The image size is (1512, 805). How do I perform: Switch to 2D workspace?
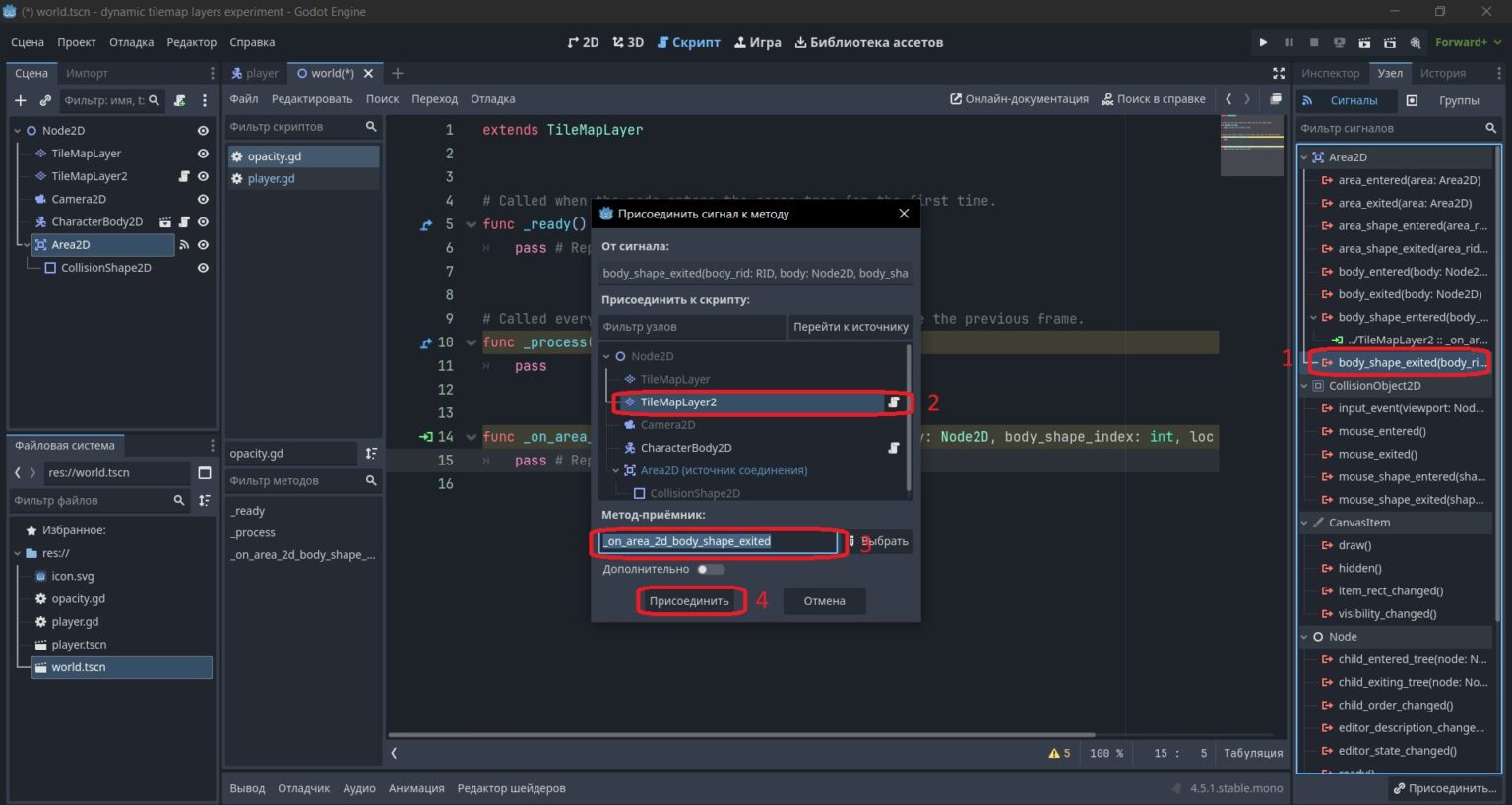[x=583, y=42]
